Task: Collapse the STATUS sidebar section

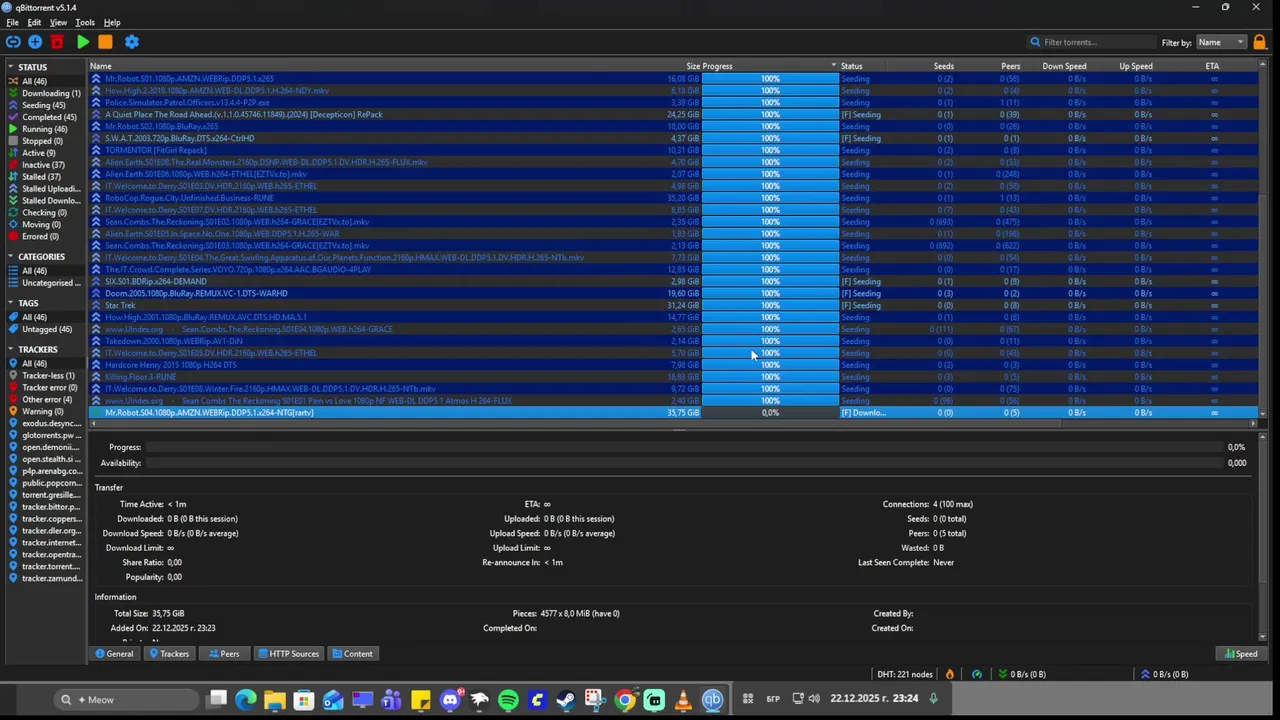Action: 11,67
